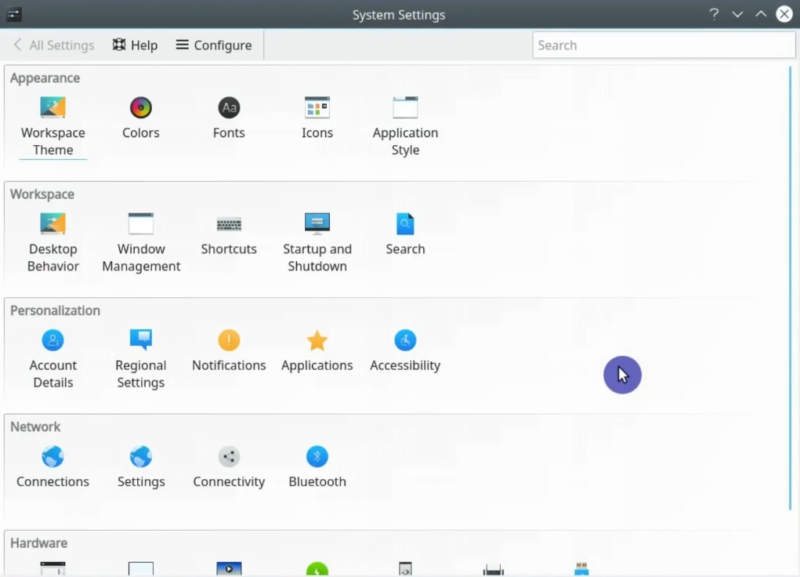This screenshot has width=800, height=577.
Task: Open the Network Settings globe module
Action: point(141,467)
